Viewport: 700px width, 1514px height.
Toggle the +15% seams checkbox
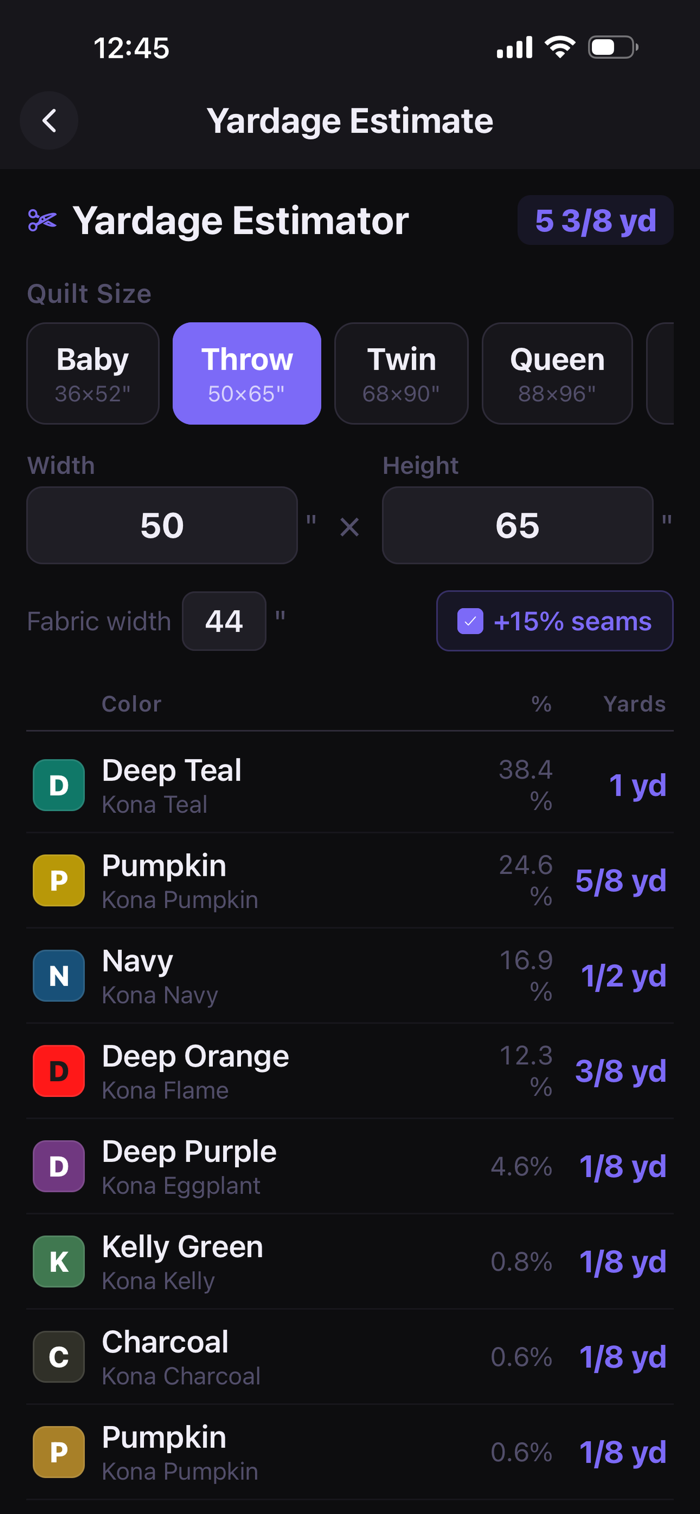point(470,621)
